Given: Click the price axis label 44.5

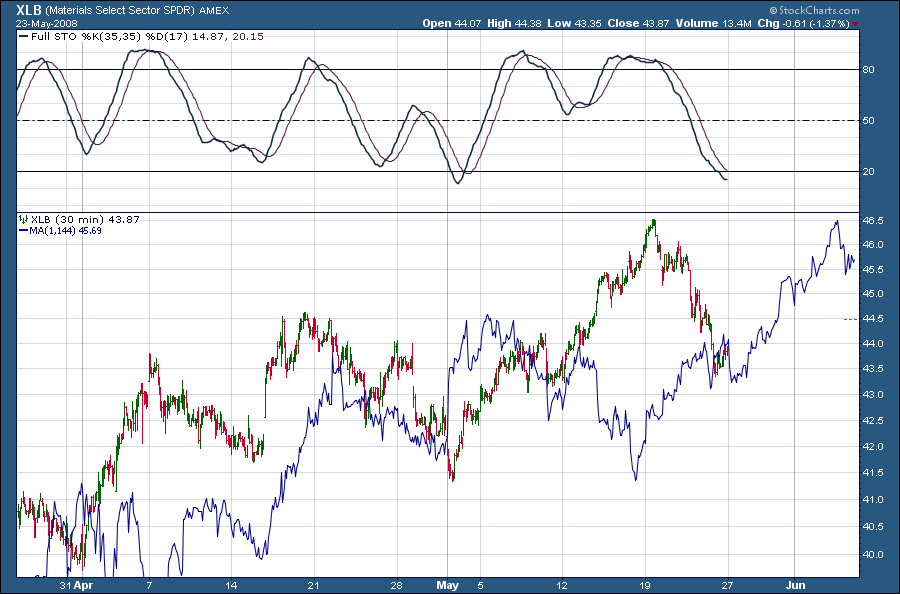Looking at the screenshot, I should [x=872, y=319].
